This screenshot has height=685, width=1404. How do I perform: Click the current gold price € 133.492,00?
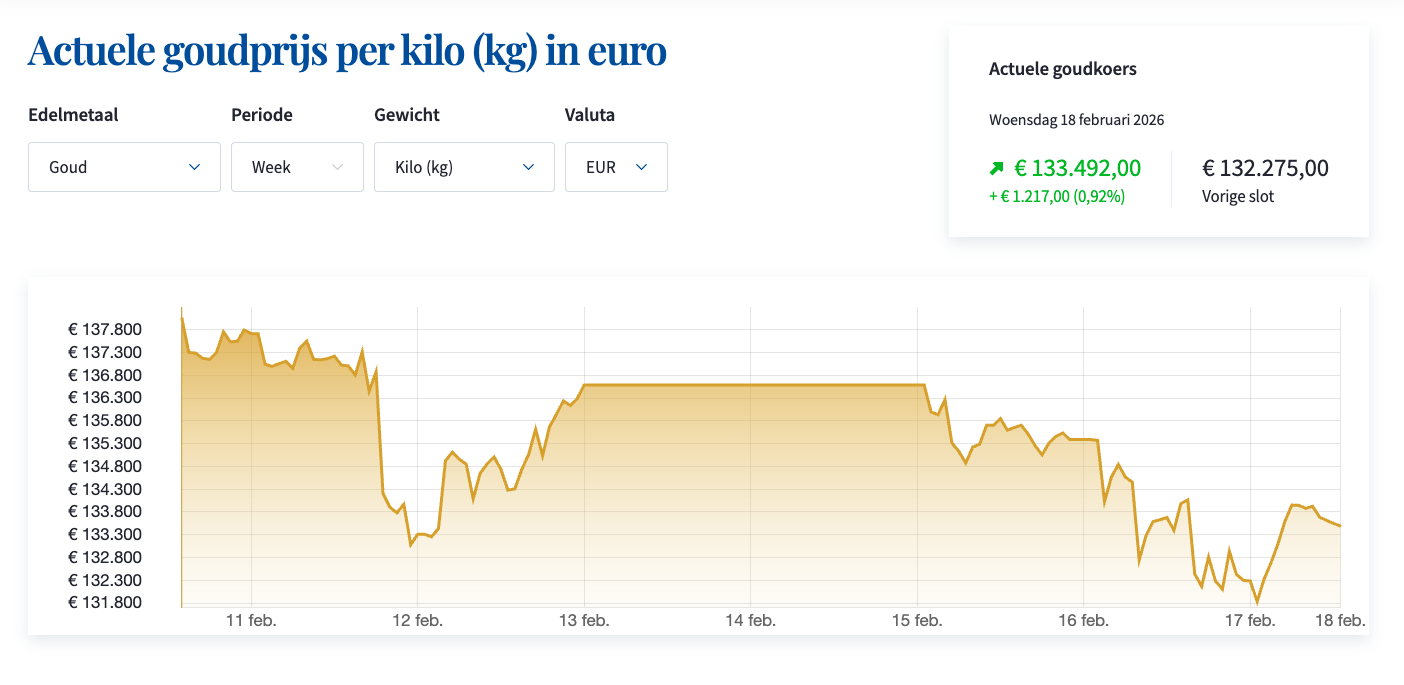(1077, 168)
